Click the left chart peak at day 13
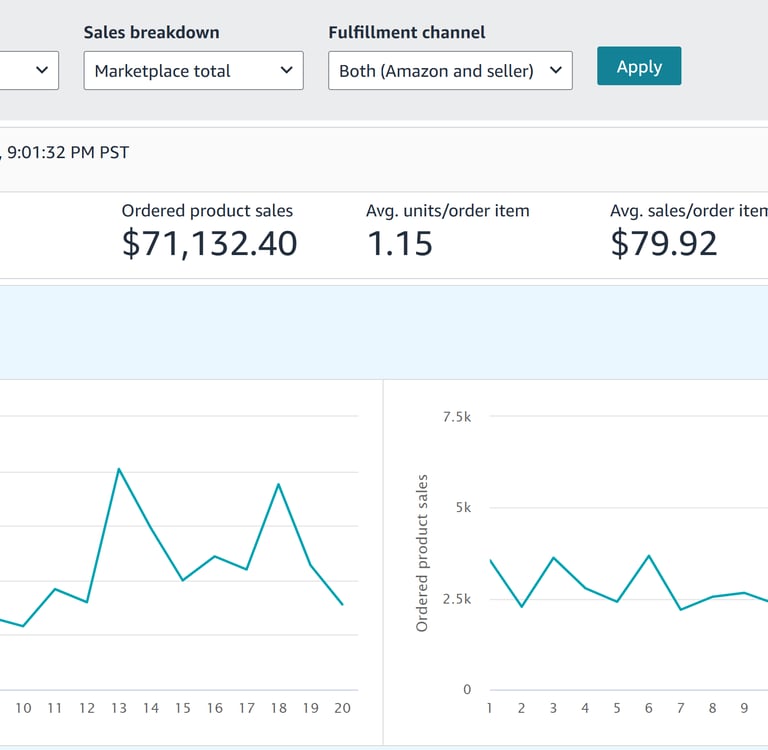Viewport: 768px width, 750px height. point(119,468)
